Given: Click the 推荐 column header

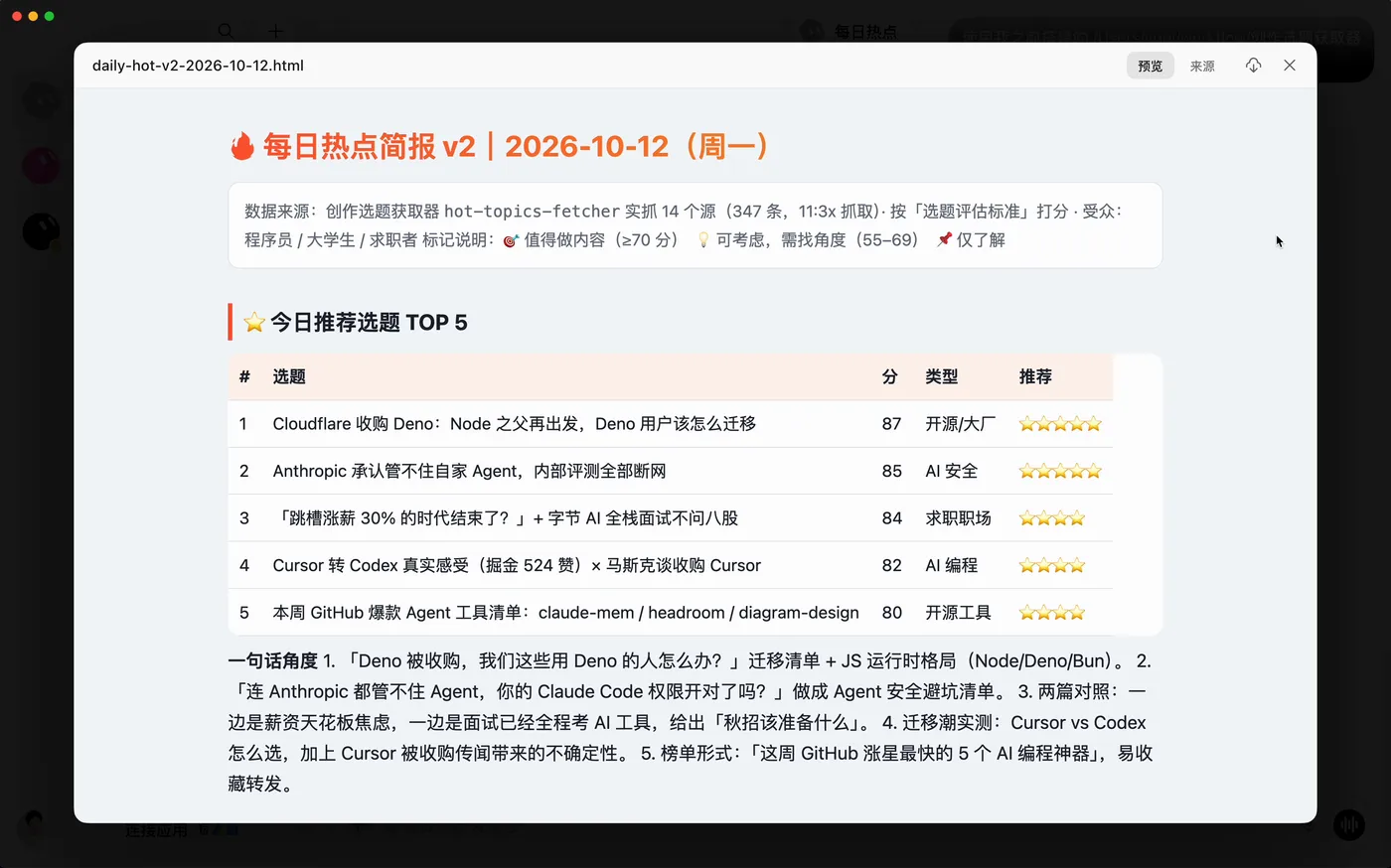Looking at the screenshot, I should (x=1035, y=376).
